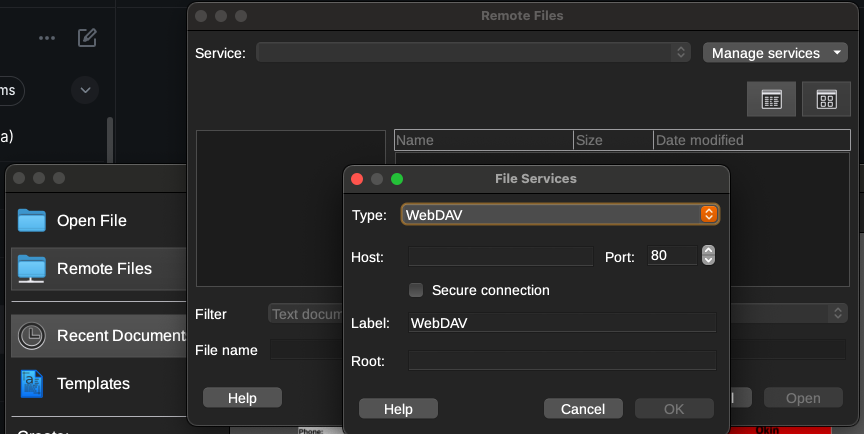864x434 pixels.
Task: Click into the Host input field
Action: click(x=500, y=257)
